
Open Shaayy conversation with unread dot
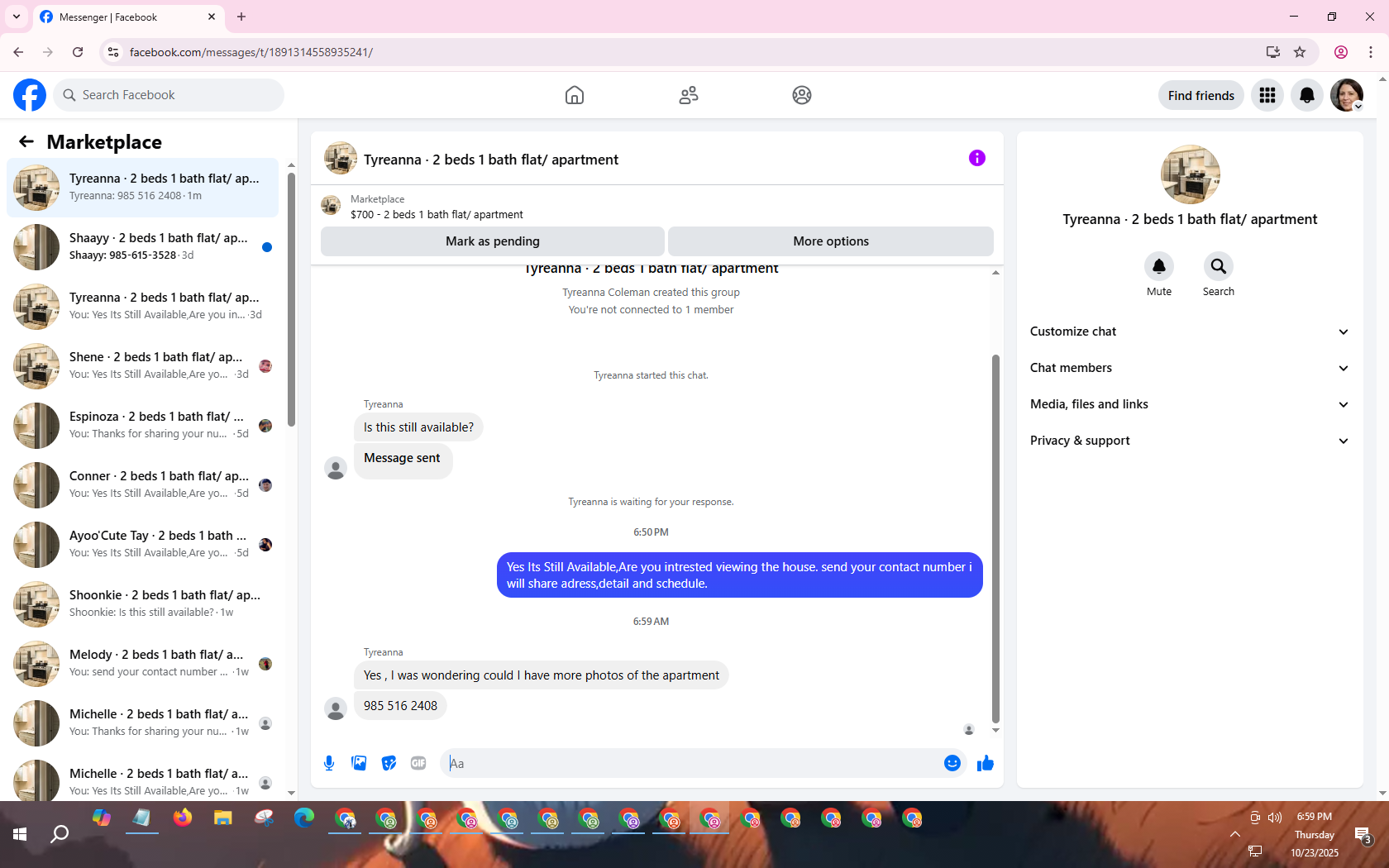143,247
